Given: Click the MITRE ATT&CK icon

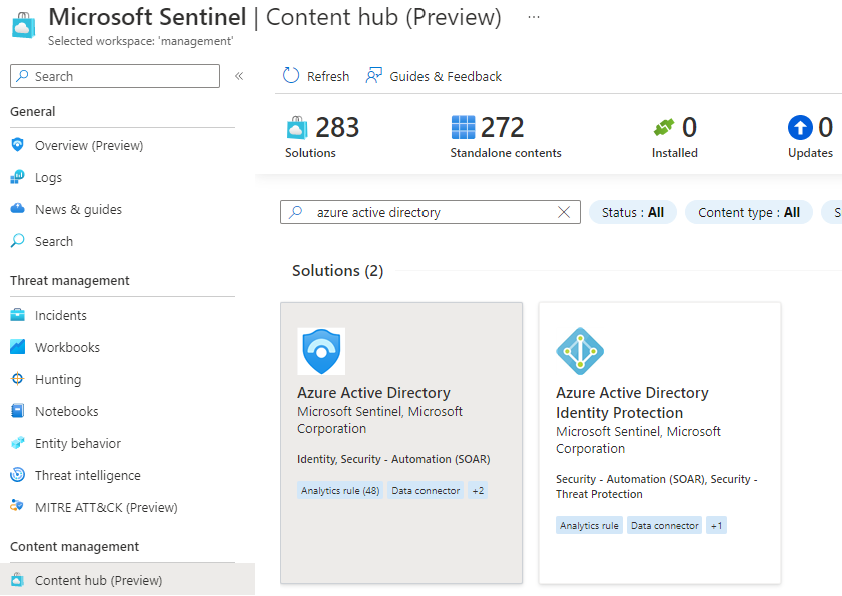Looking at the screenshot, I should point(17,506).
